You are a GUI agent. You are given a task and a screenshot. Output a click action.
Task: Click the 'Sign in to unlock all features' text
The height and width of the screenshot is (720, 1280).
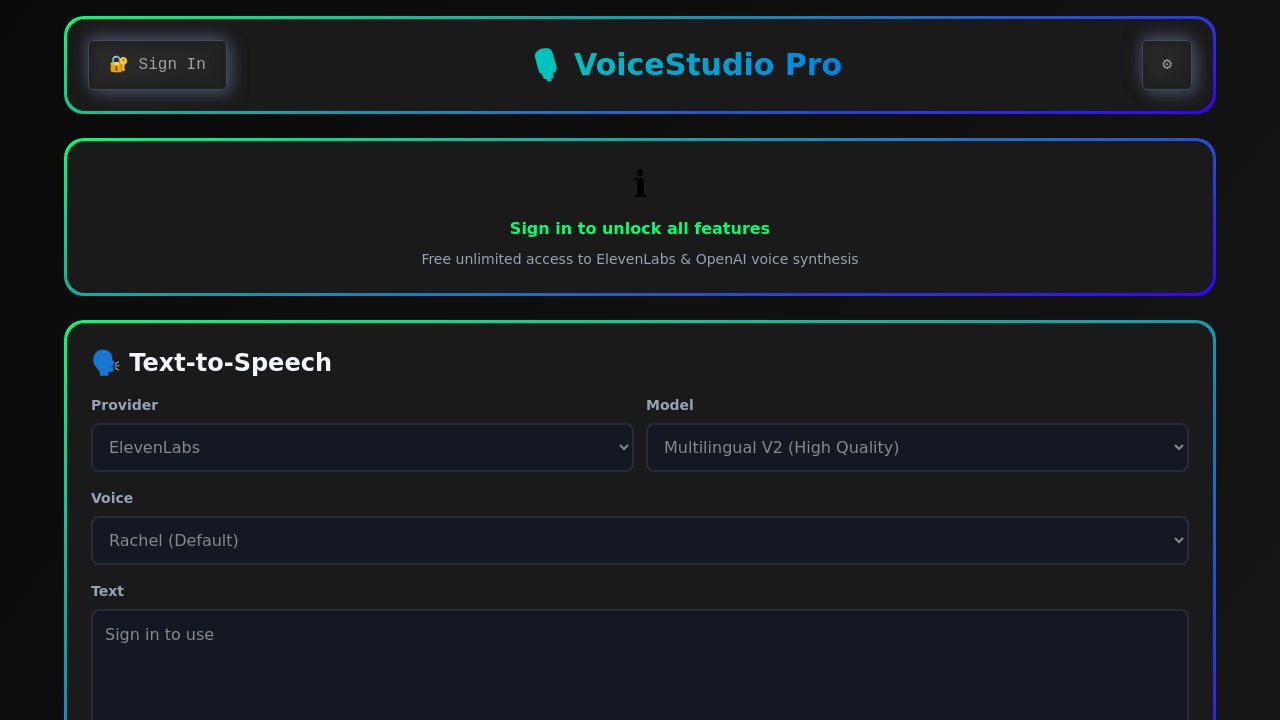coord(640,228)
